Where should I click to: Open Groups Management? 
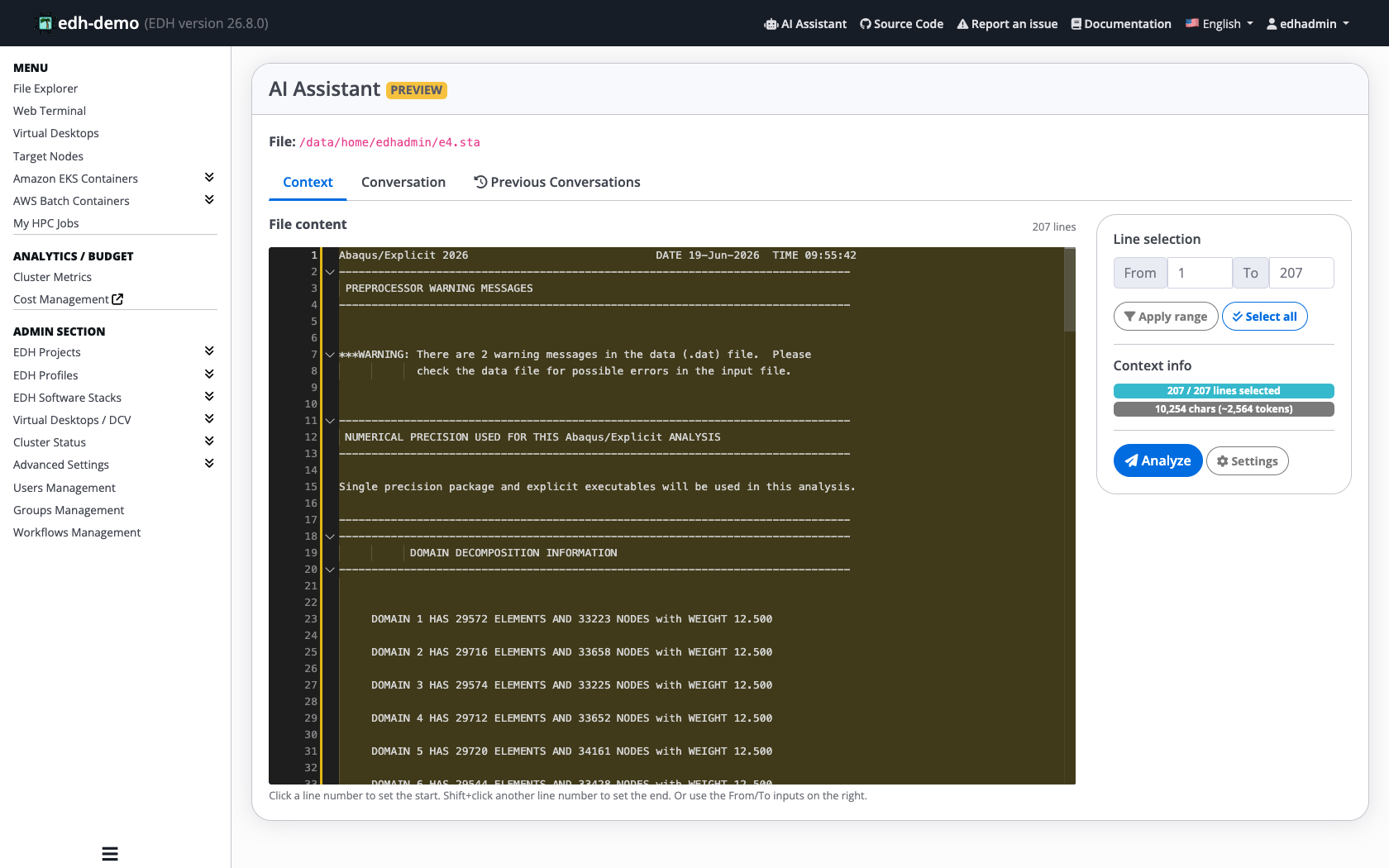click(x=69, y=510)
